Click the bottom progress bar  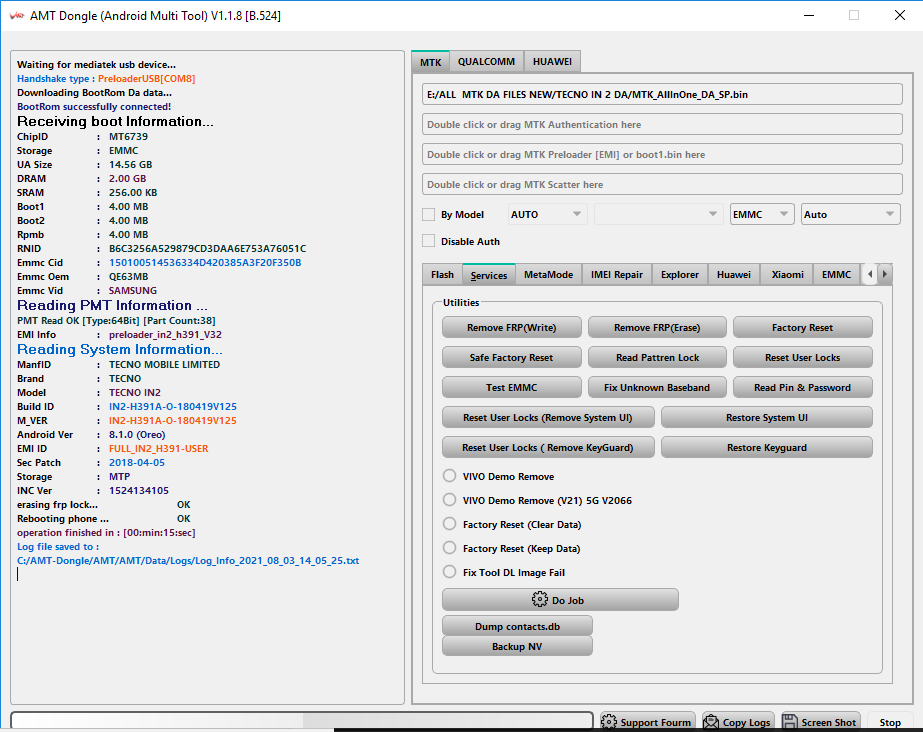302,721
